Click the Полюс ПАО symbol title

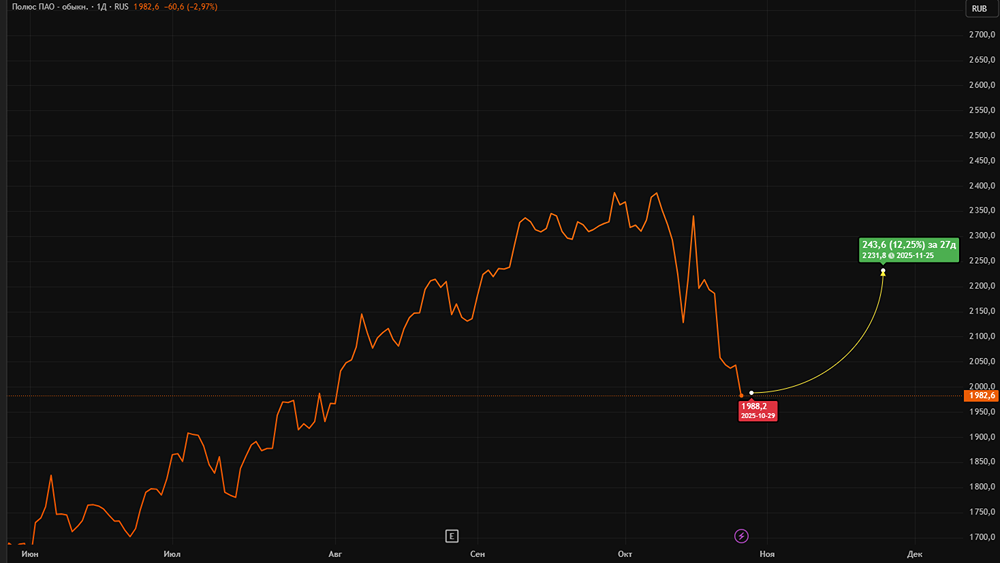(x=50, y=7)
